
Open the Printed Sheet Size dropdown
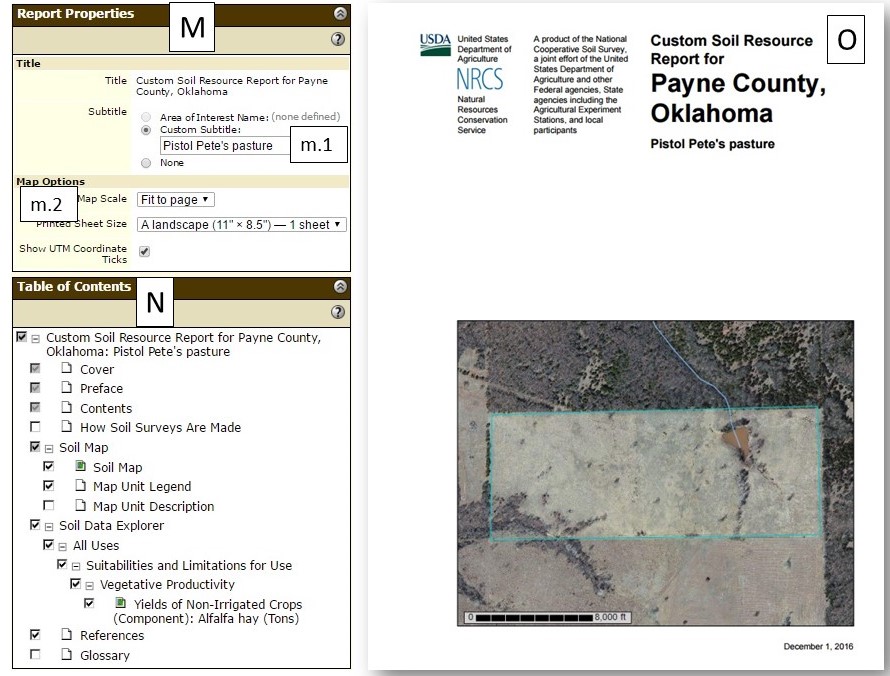point(241,225)
